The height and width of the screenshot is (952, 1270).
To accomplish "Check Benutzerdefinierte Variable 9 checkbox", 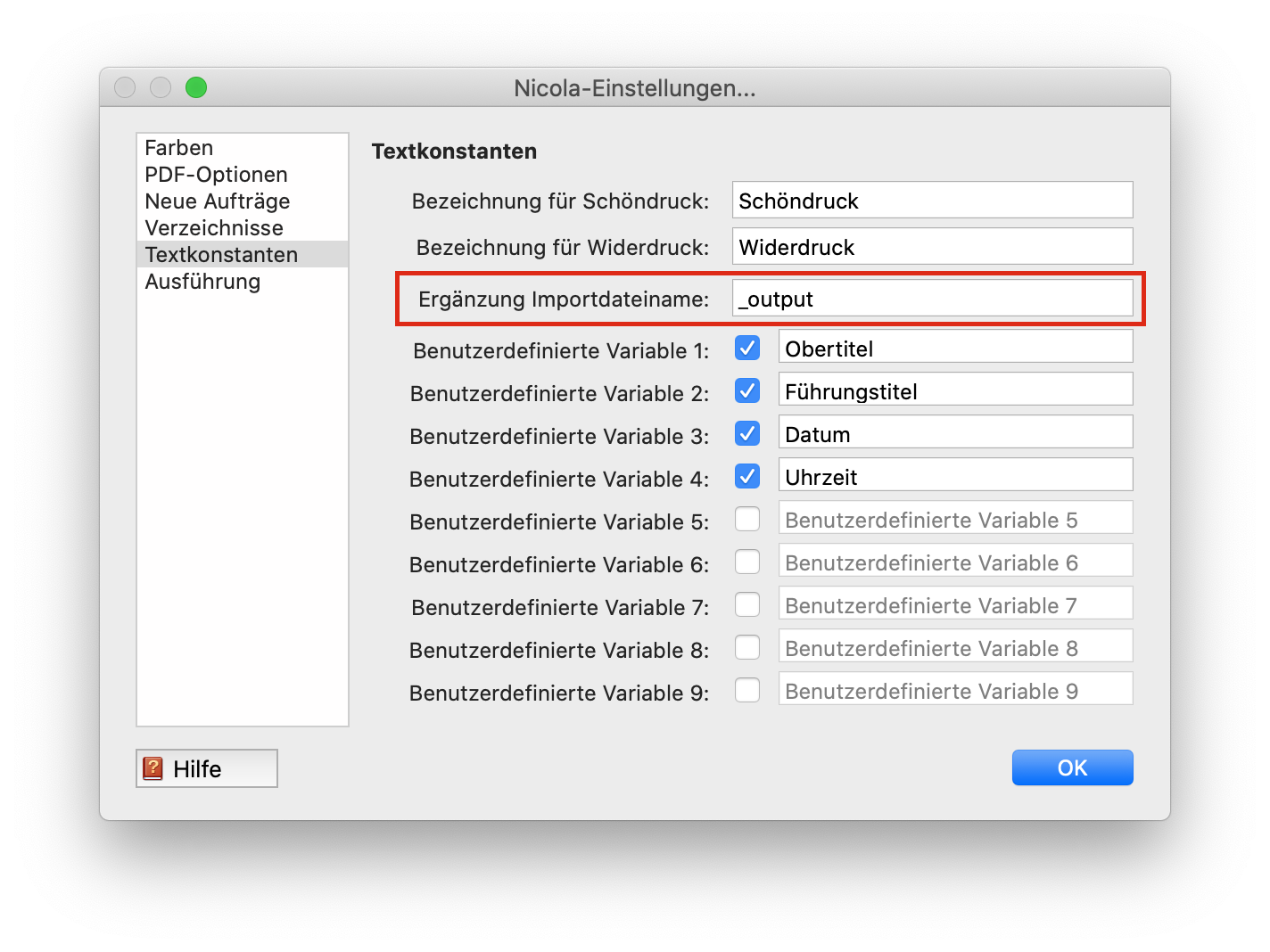I will pyautogui.click(x=747, y=690).
